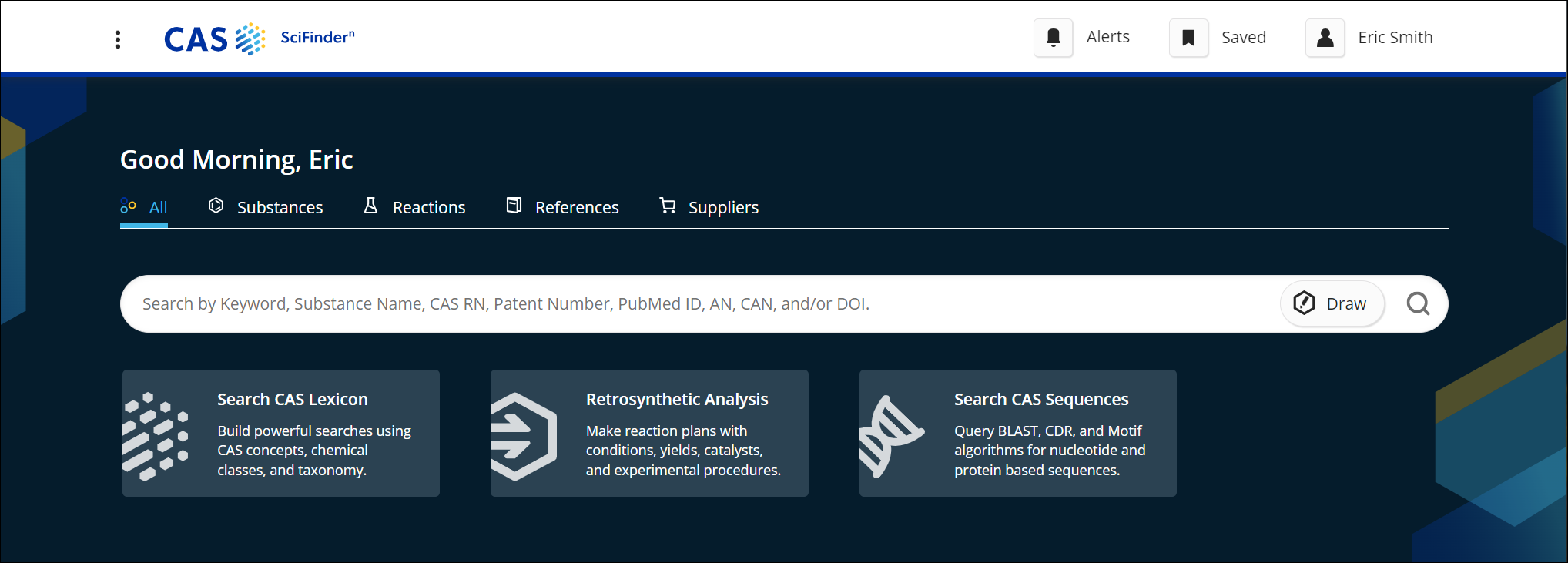The height and width of the screenshot is (563, 1568).
Task: Click the SciFinder-n product name
Action: (x=317, y=37)
